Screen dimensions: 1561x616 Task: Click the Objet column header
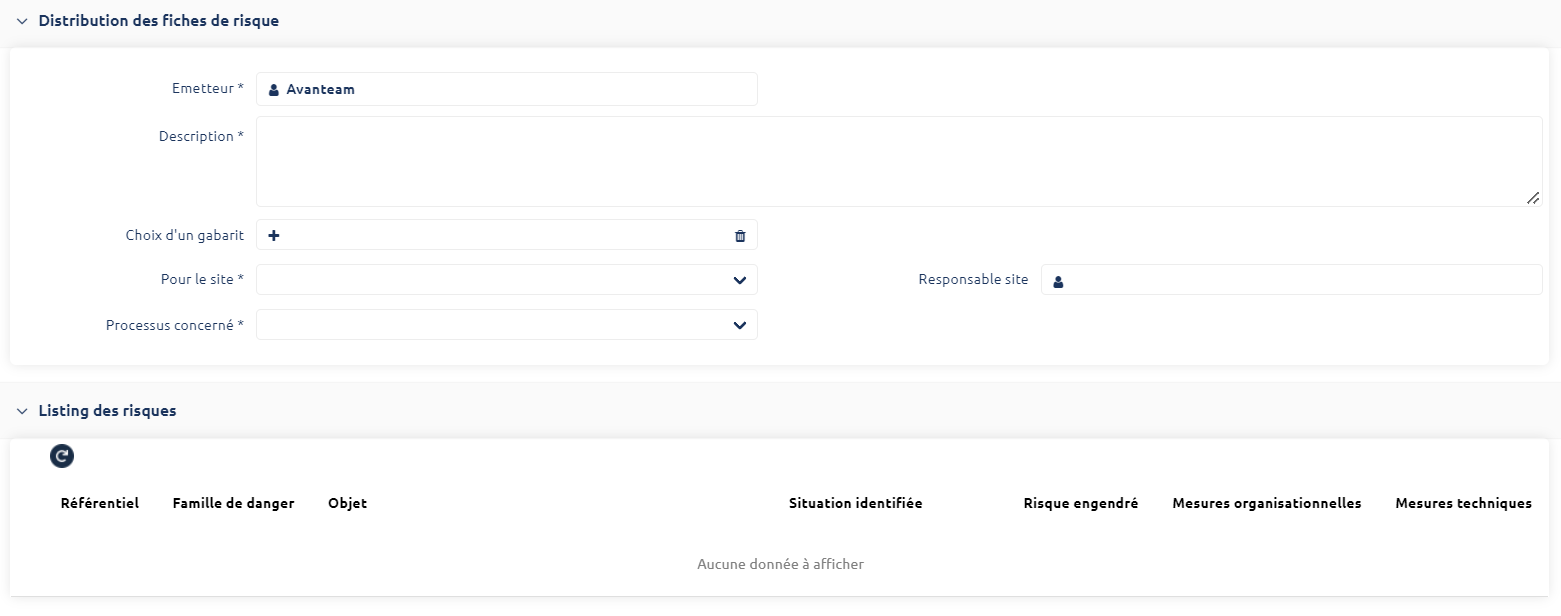tap(347, 503)
